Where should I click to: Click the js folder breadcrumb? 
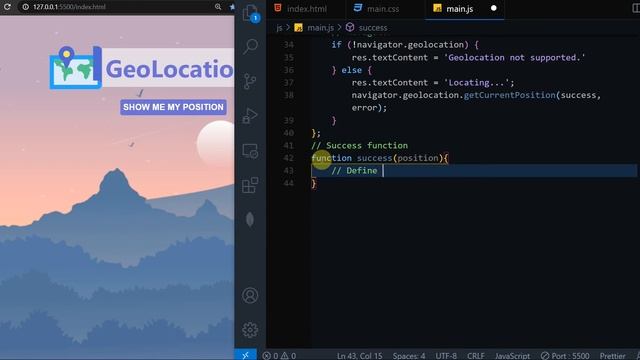click(x=279, y=28)
